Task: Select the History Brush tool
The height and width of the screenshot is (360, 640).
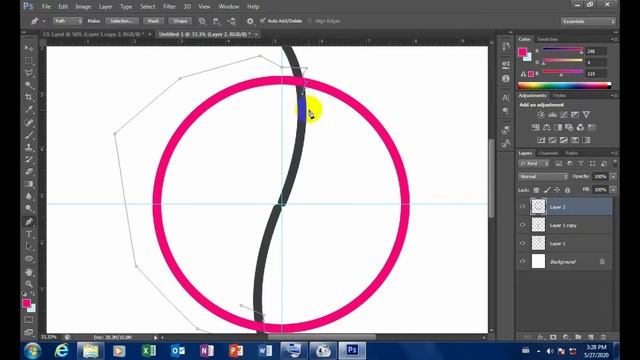Action: (x=29, y=159)
